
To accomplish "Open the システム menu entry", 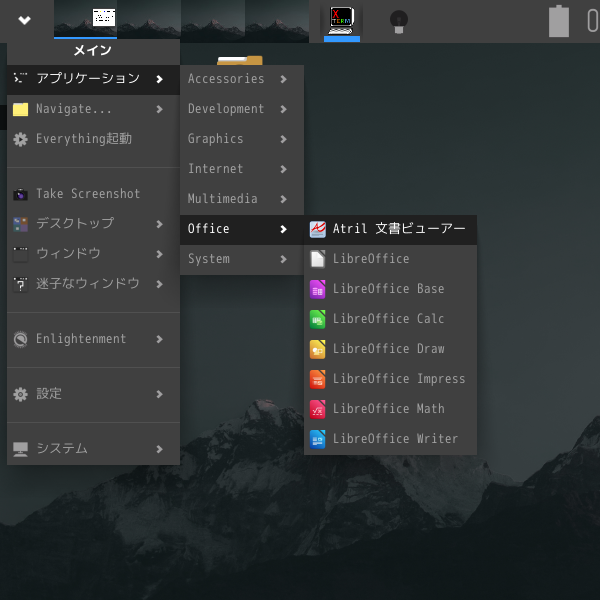I will point(93,449).
